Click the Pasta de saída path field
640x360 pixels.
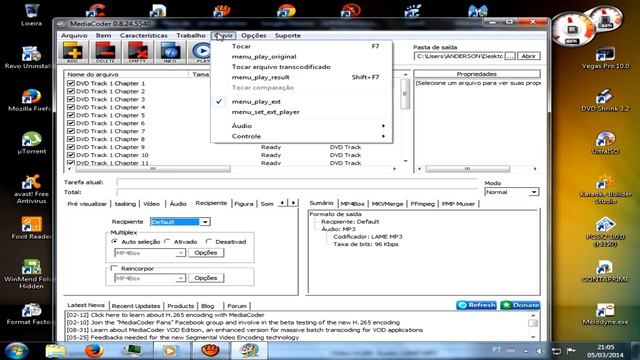[x=458, y=56]
